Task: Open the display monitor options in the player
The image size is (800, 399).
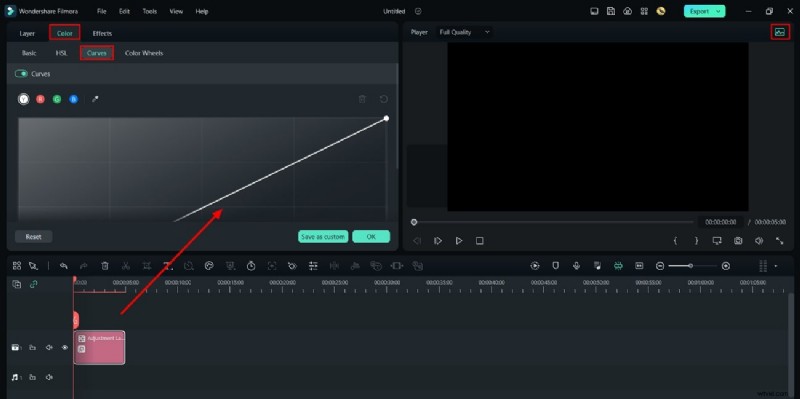Action: [x=717, y=241]
